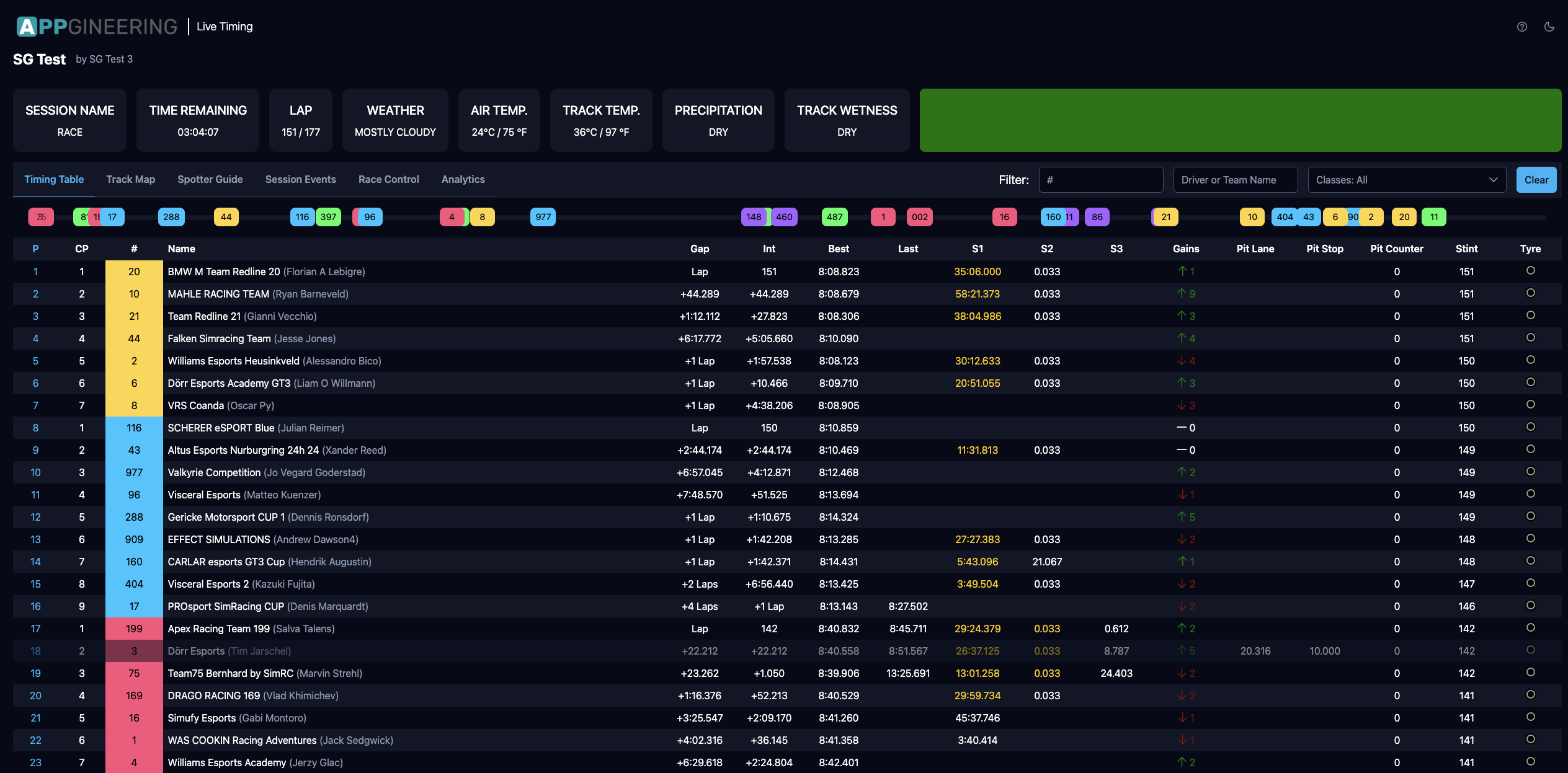
Task: Click the # filter input field
Action: click(1101, 180)
